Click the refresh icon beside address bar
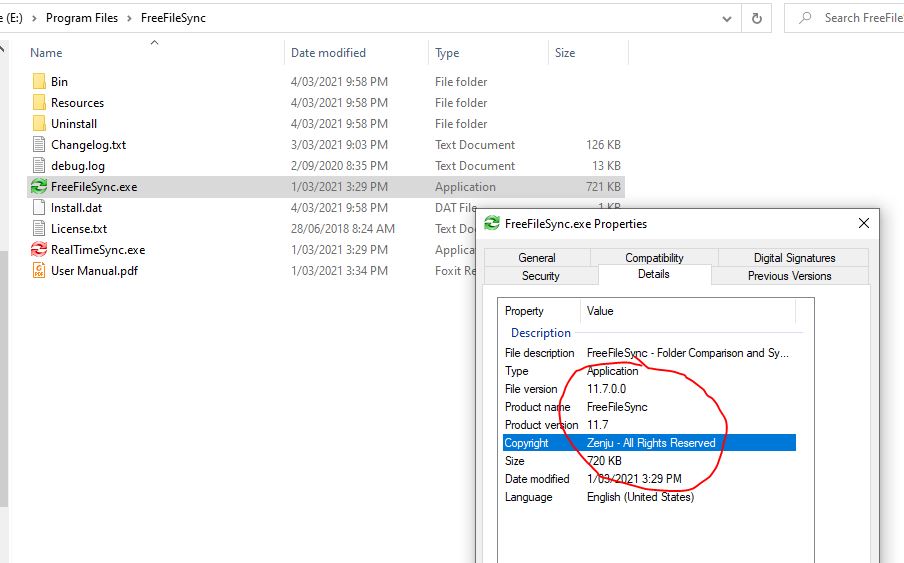This screenshot has height=563, width=904. [756, 18]
